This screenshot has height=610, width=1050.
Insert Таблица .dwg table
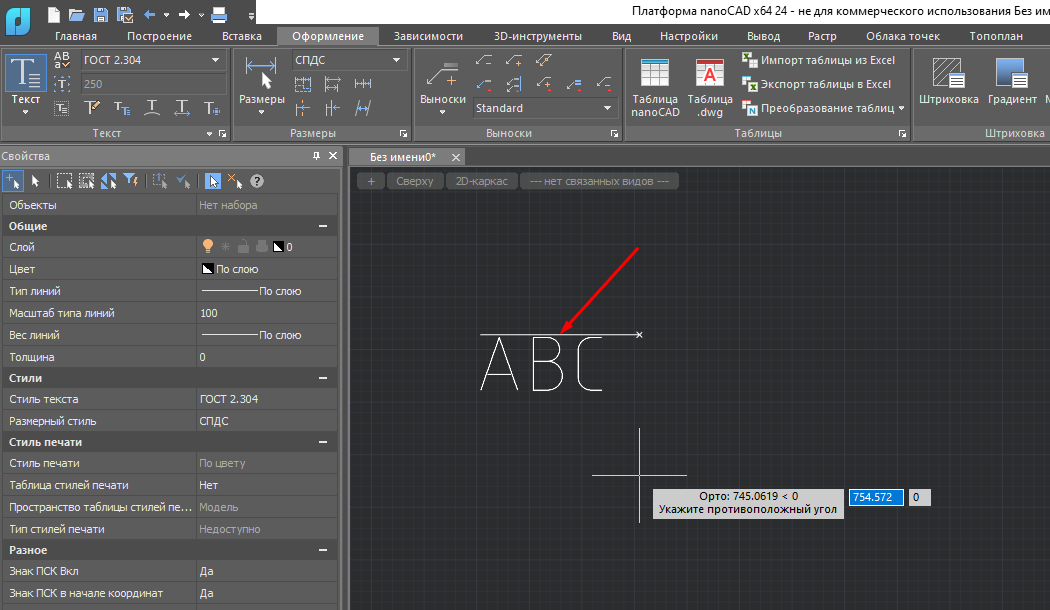coord(710,87)
